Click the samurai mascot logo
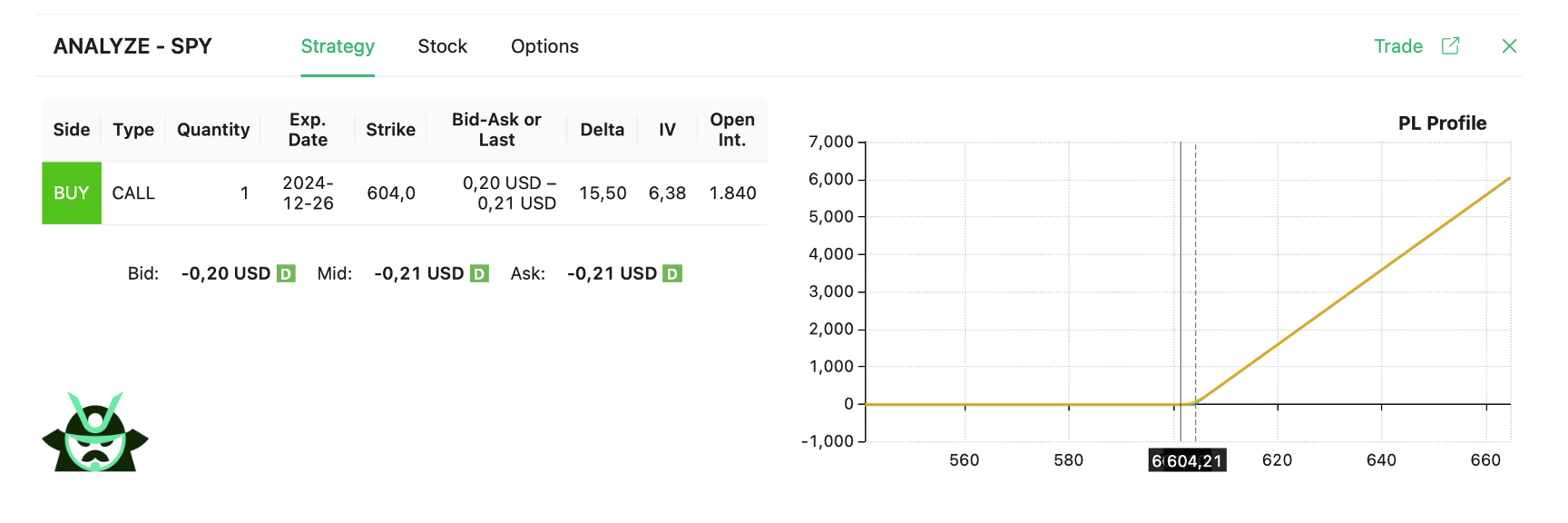The image size is (1568, 523). pyautogui.click(x=95, y=433)
